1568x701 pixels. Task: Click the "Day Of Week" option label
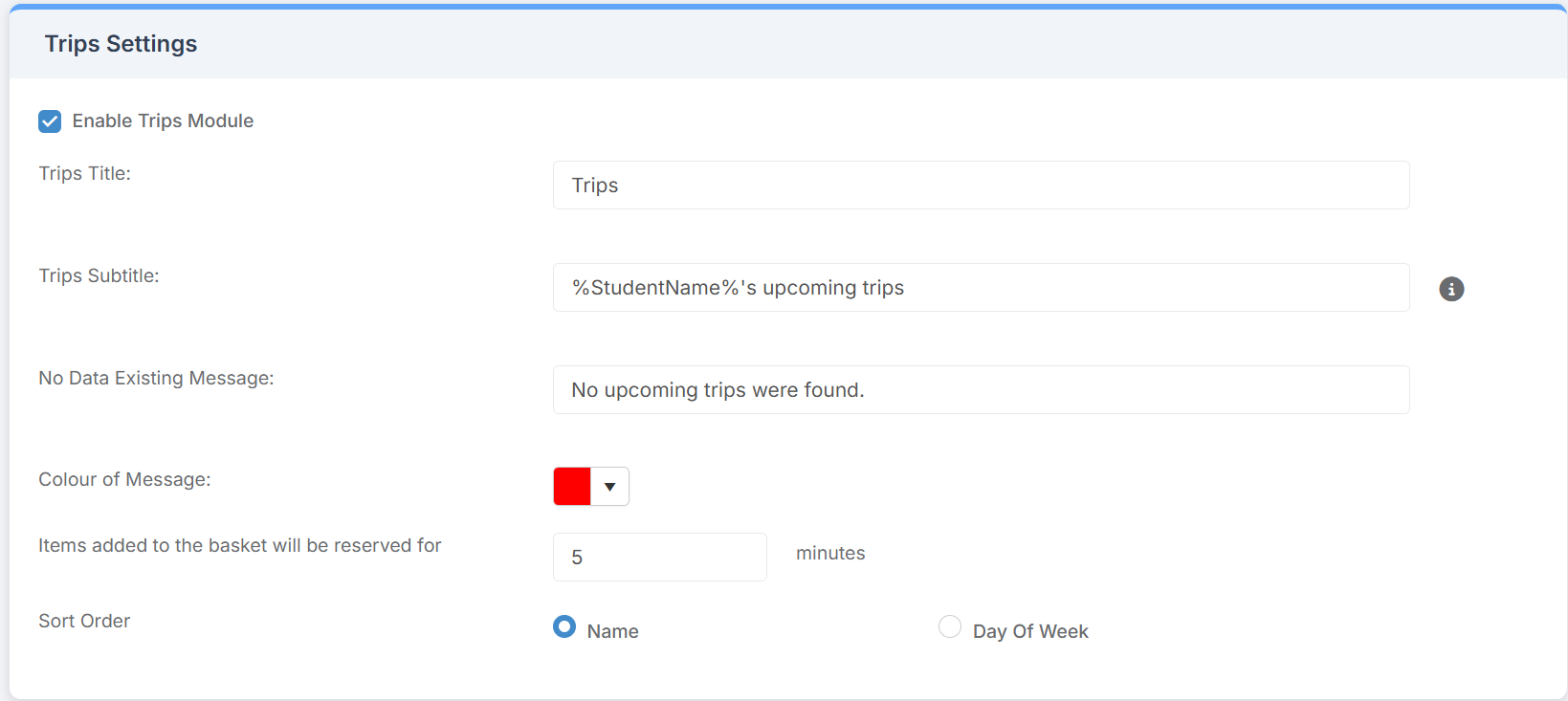point(1030,631)
